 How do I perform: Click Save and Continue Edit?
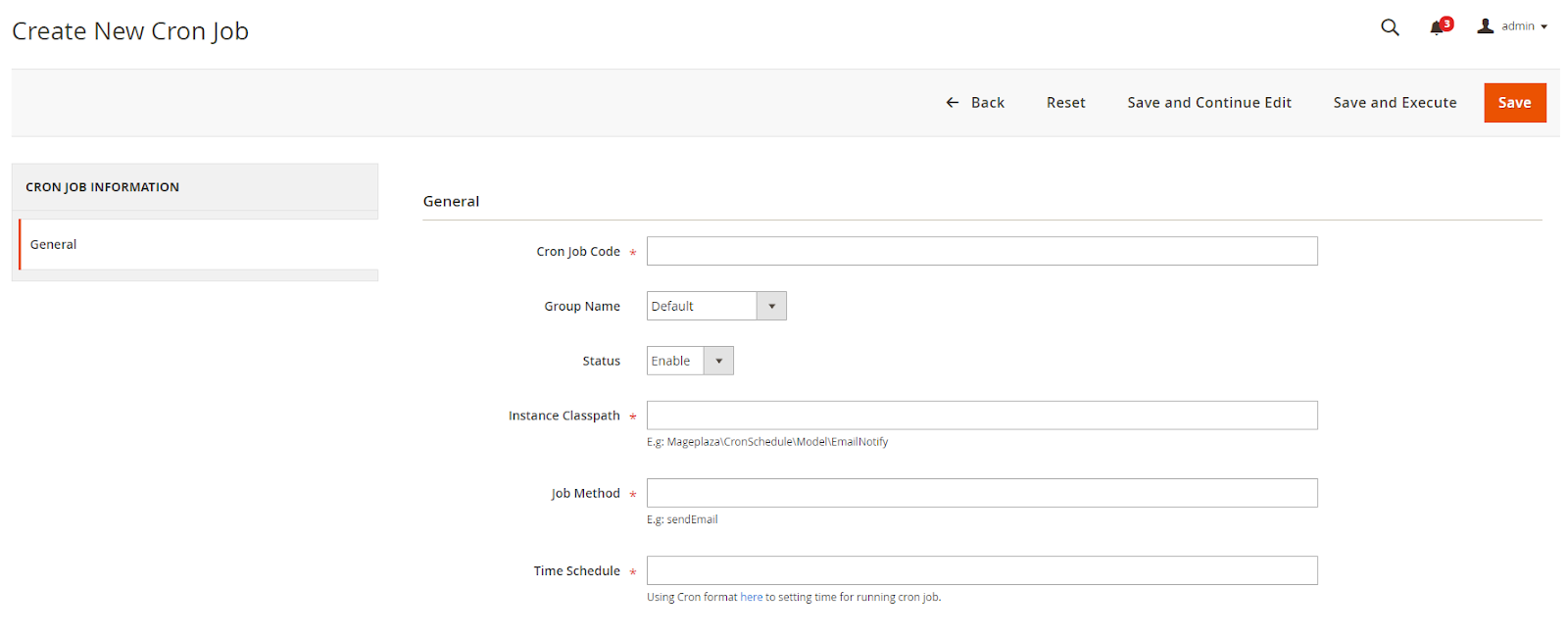click(x=1209, y=103)
